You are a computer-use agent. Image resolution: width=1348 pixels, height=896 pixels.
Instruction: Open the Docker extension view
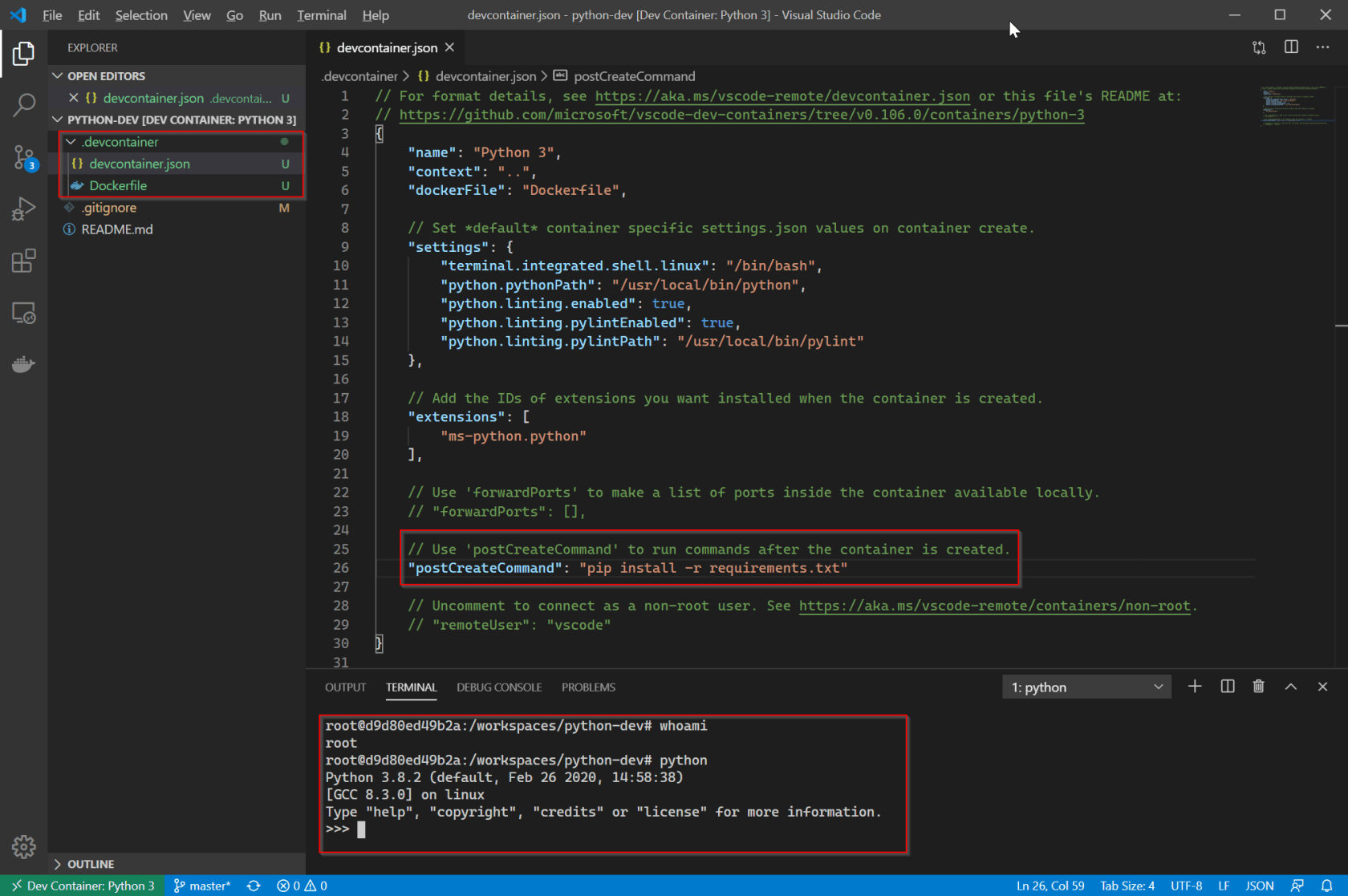pyautogui.click(x=24, y=363)
